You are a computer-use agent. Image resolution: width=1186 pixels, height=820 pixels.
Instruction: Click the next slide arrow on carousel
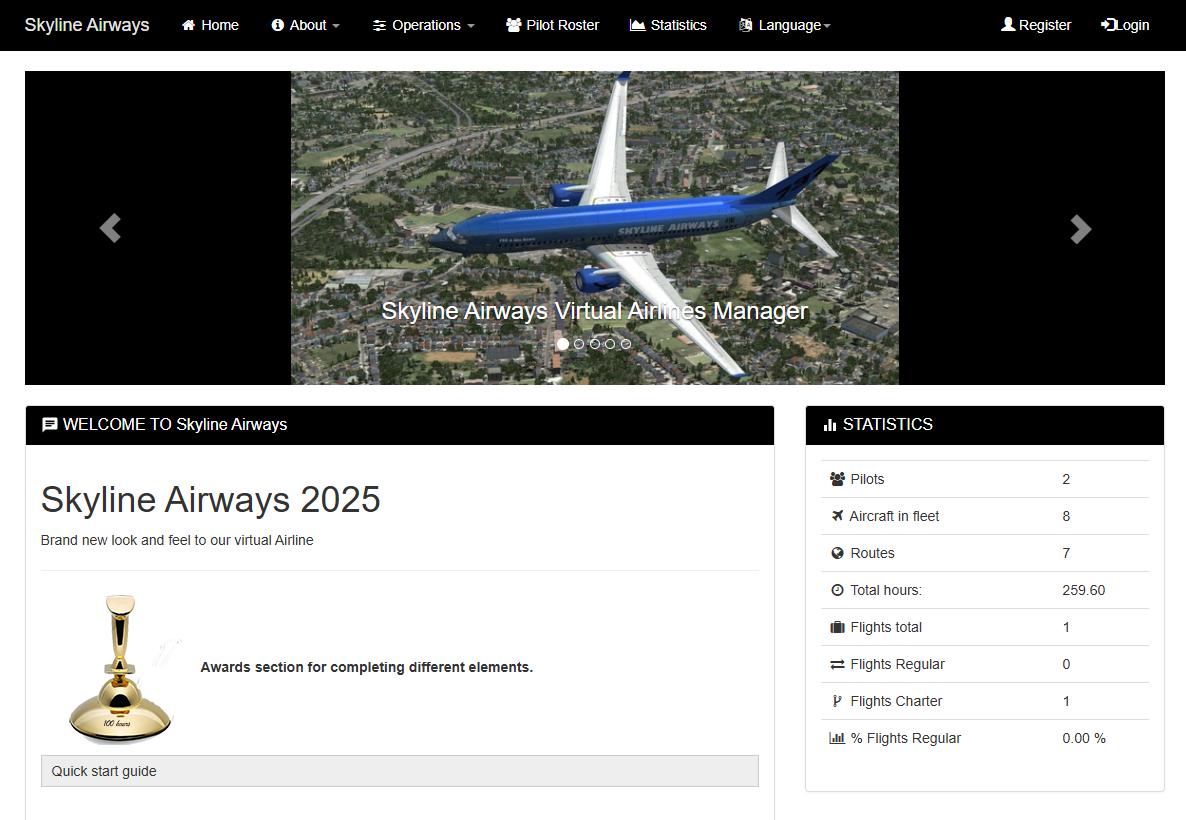click(1080, 229)
